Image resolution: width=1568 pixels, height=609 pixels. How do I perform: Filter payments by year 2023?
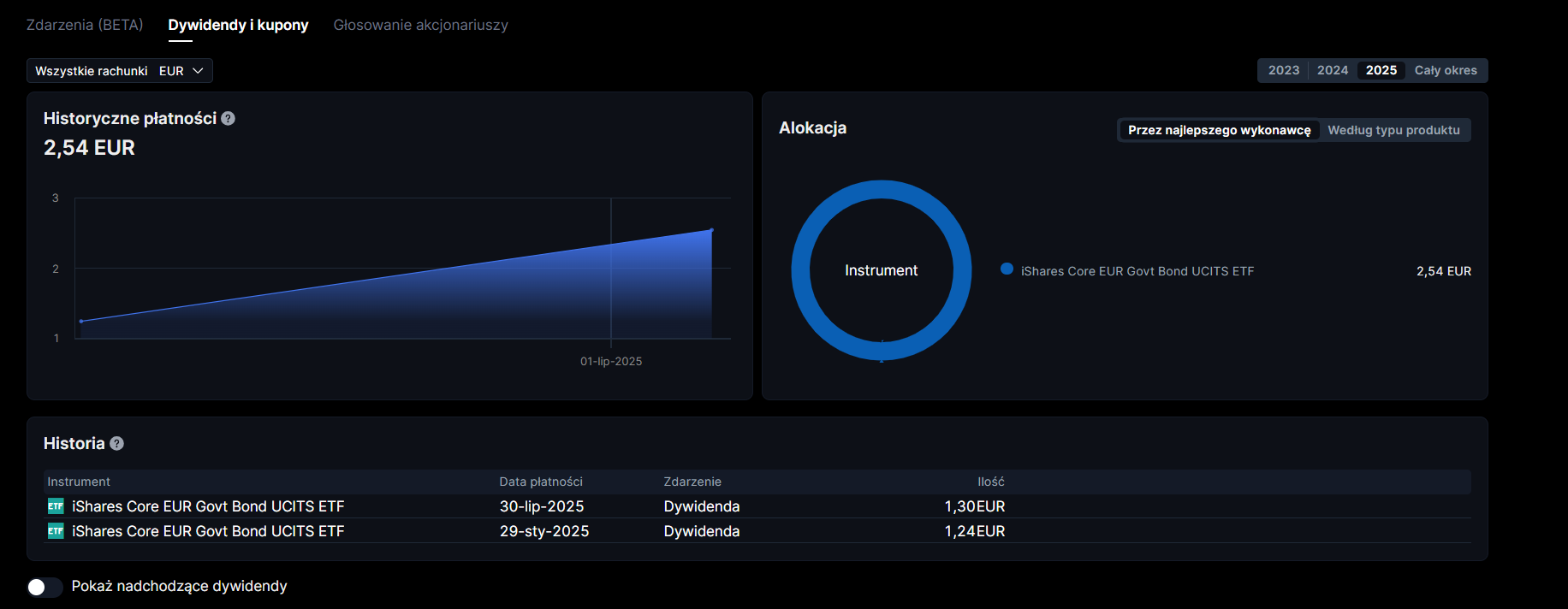(x=1283, y=70)
